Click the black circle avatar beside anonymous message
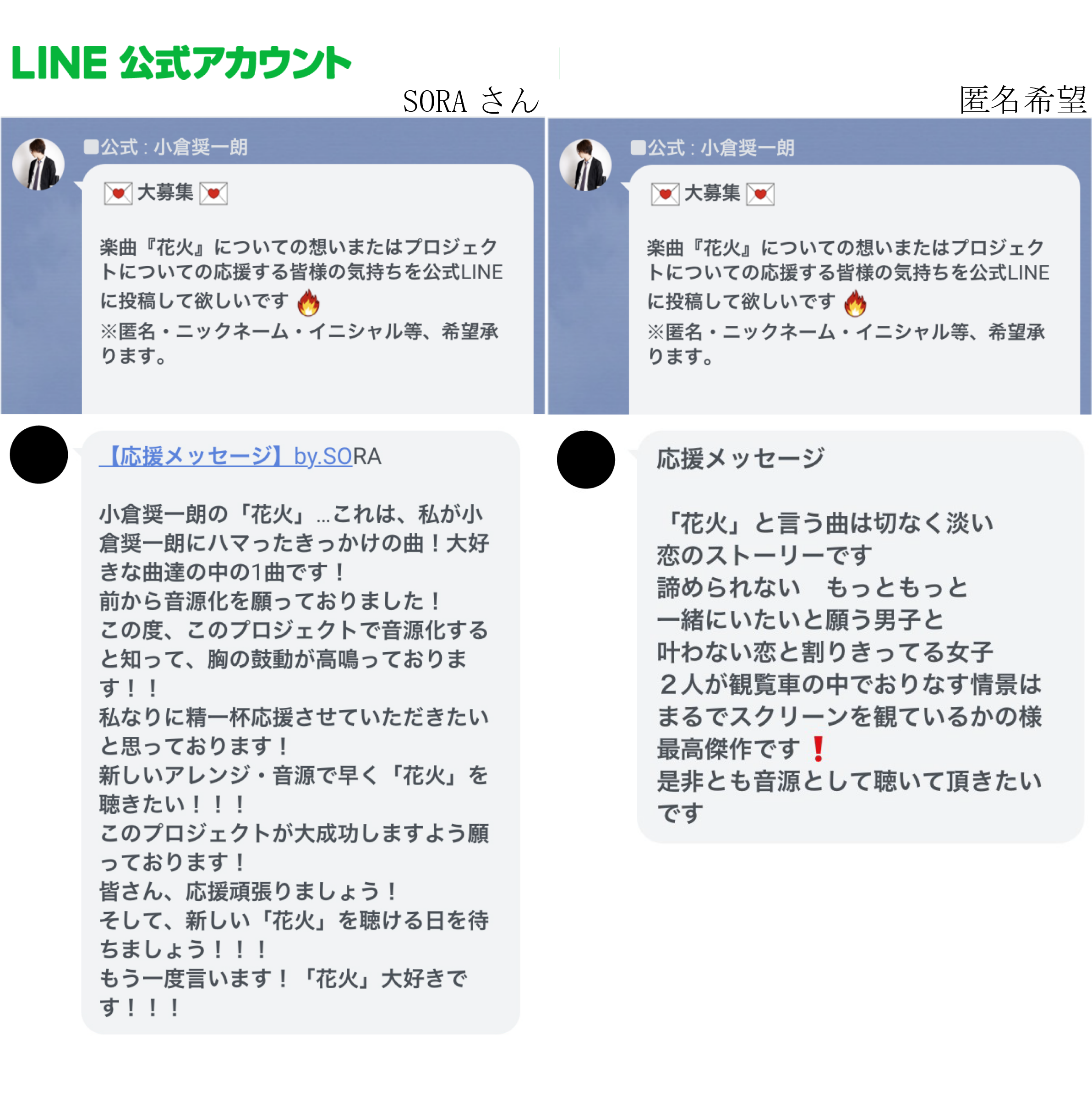The image size is (1092, 1101). pyautogui.click(x=585, y=459)
